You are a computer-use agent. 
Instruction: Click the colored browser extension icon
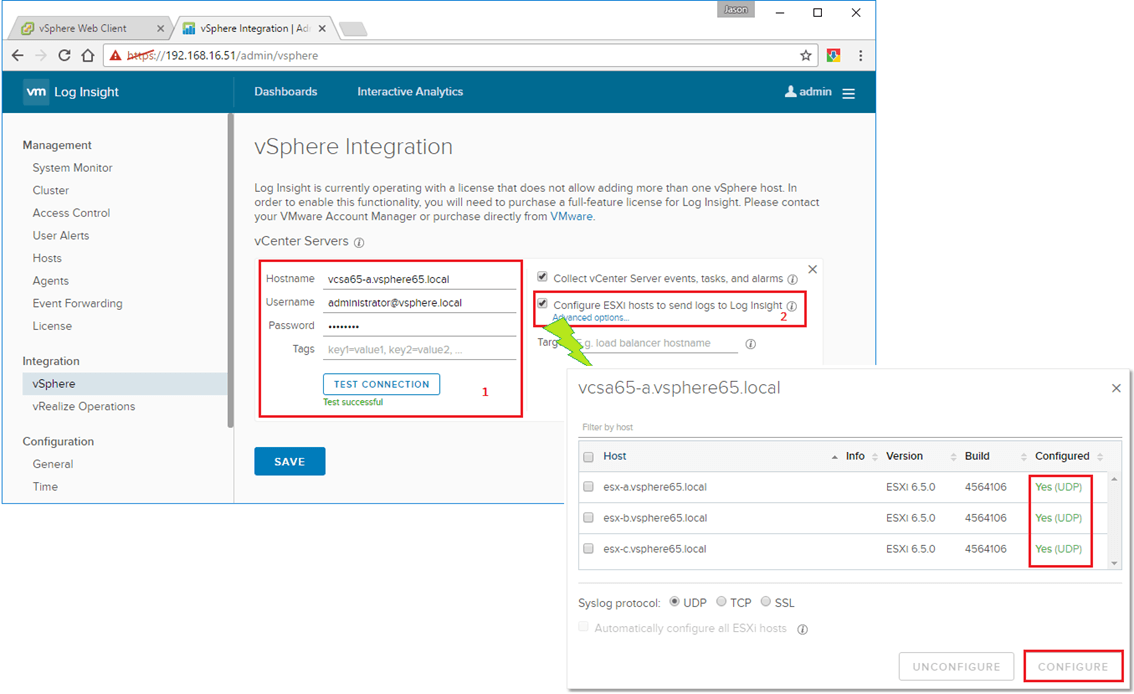coord(833,56)
